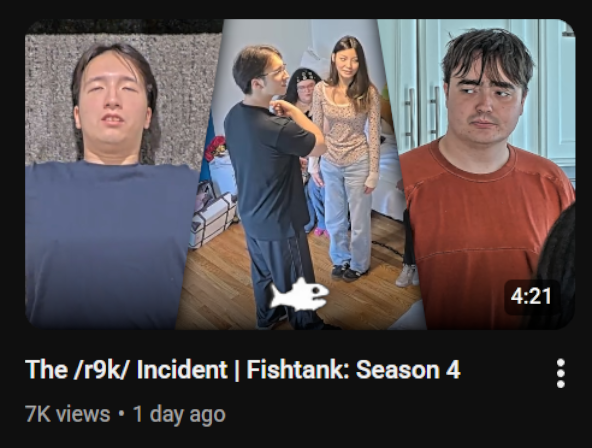The width and height of the screenshot is (592, 448).
Task: Click the silver cabinet handle in thumbnail
Action: [x=412, y=112]
